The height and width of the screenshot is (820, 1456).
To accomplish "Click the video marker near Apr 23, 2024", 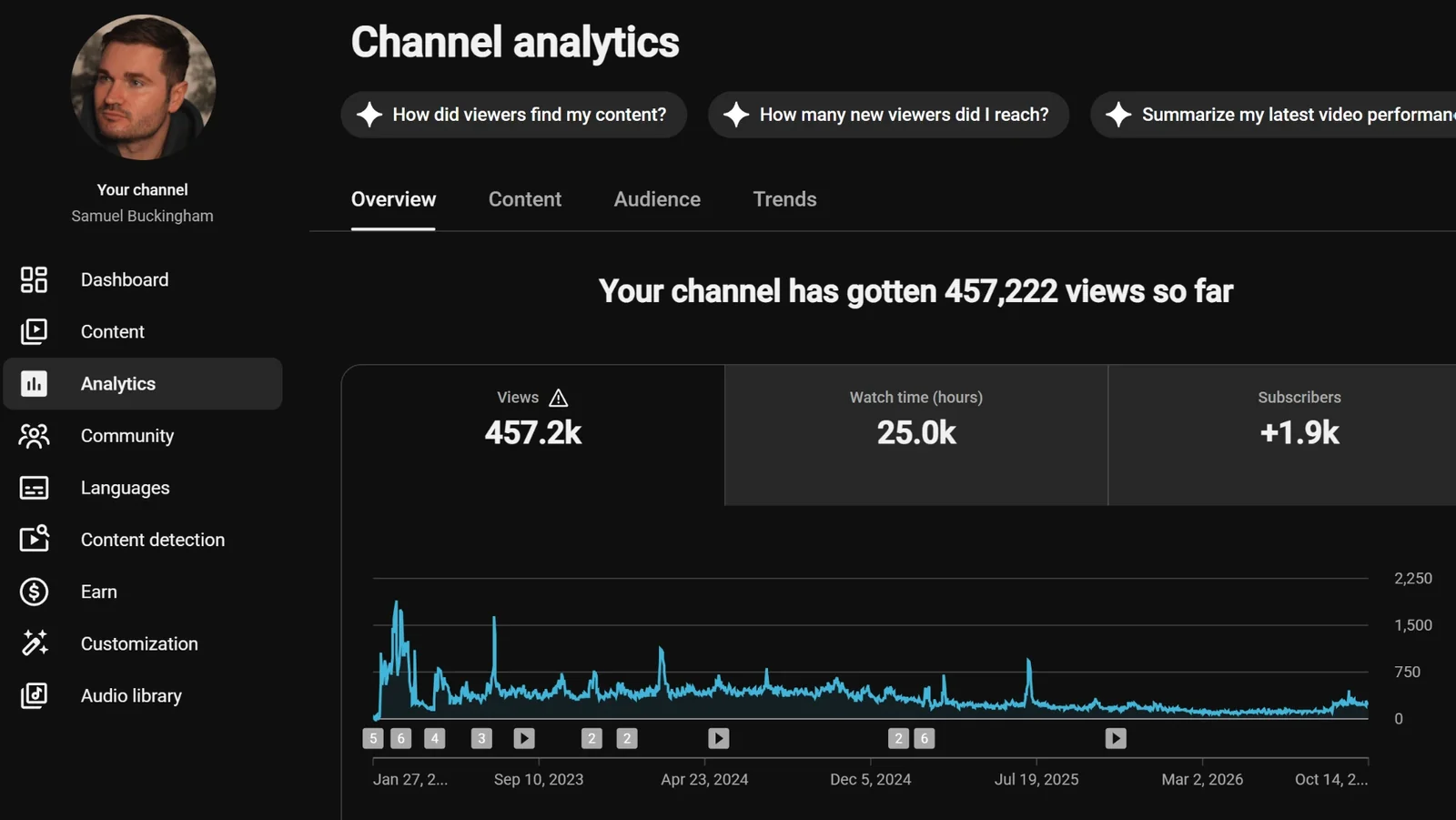I will 719,738.
